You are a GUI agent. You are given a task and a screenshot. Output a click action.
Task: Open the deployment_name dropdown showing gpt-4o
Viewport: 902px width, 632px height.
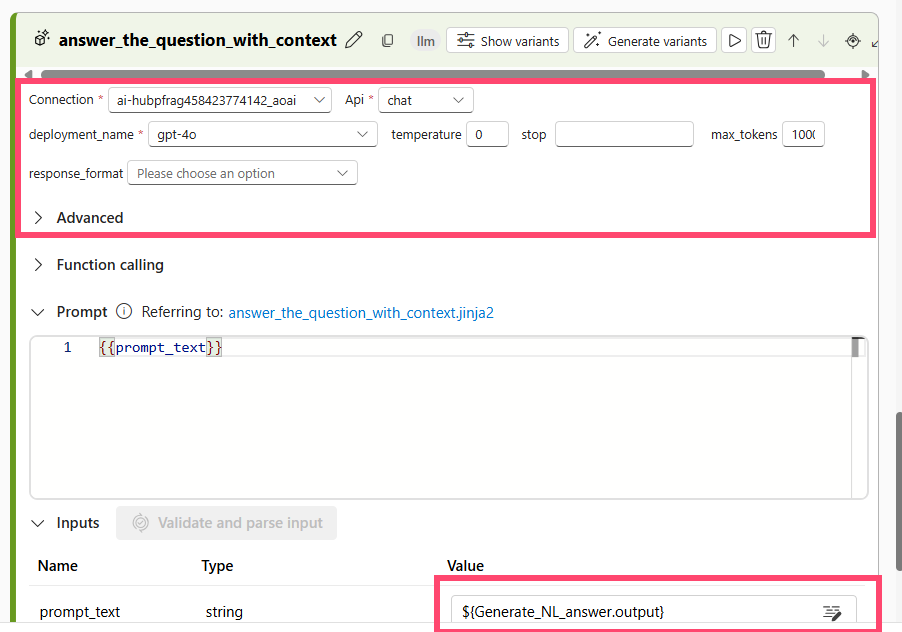[263, 134]
